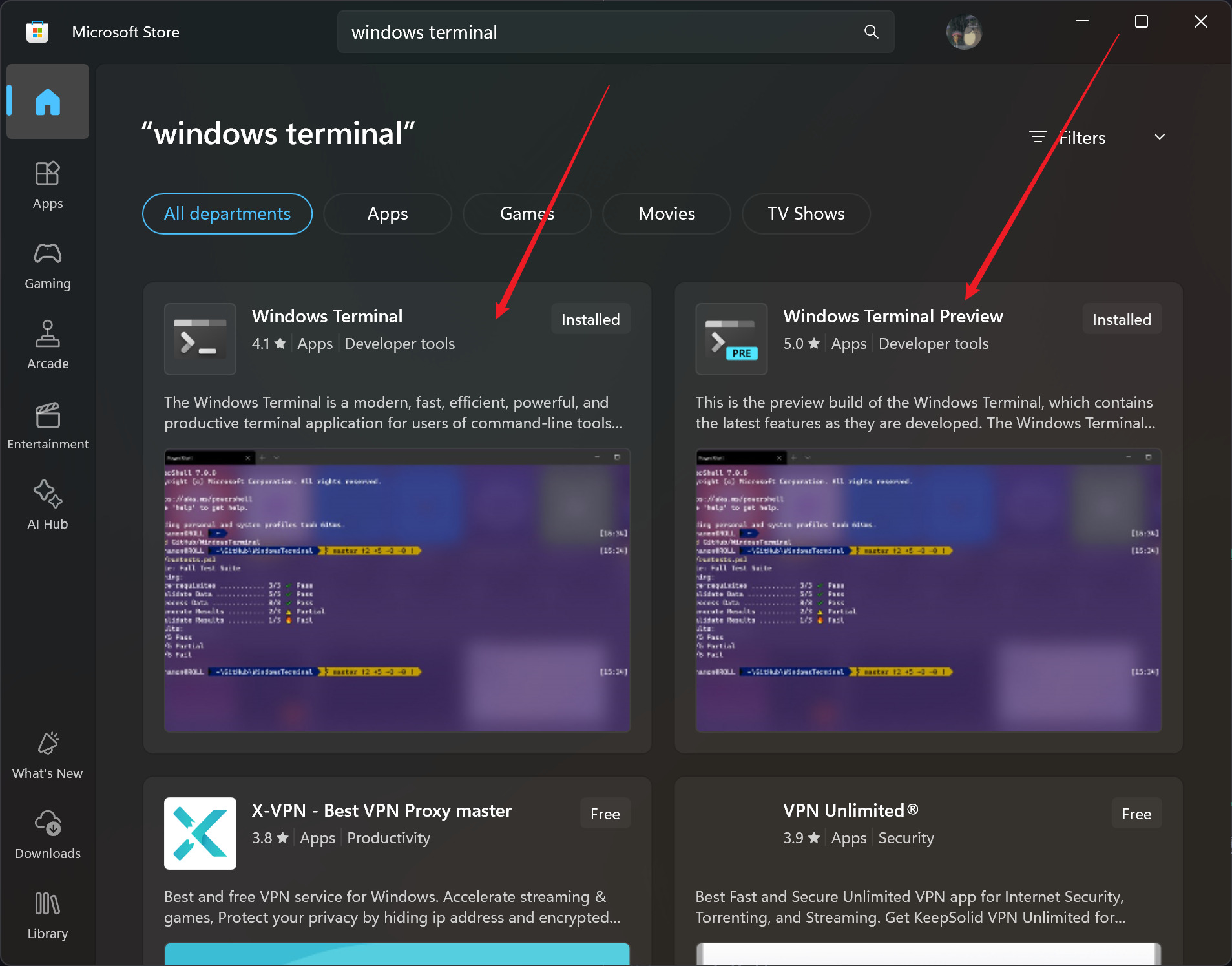Click Installed button for Windows Terminal Preview
Viewport: 1232px width, 966px height.
click(1122, 319)
